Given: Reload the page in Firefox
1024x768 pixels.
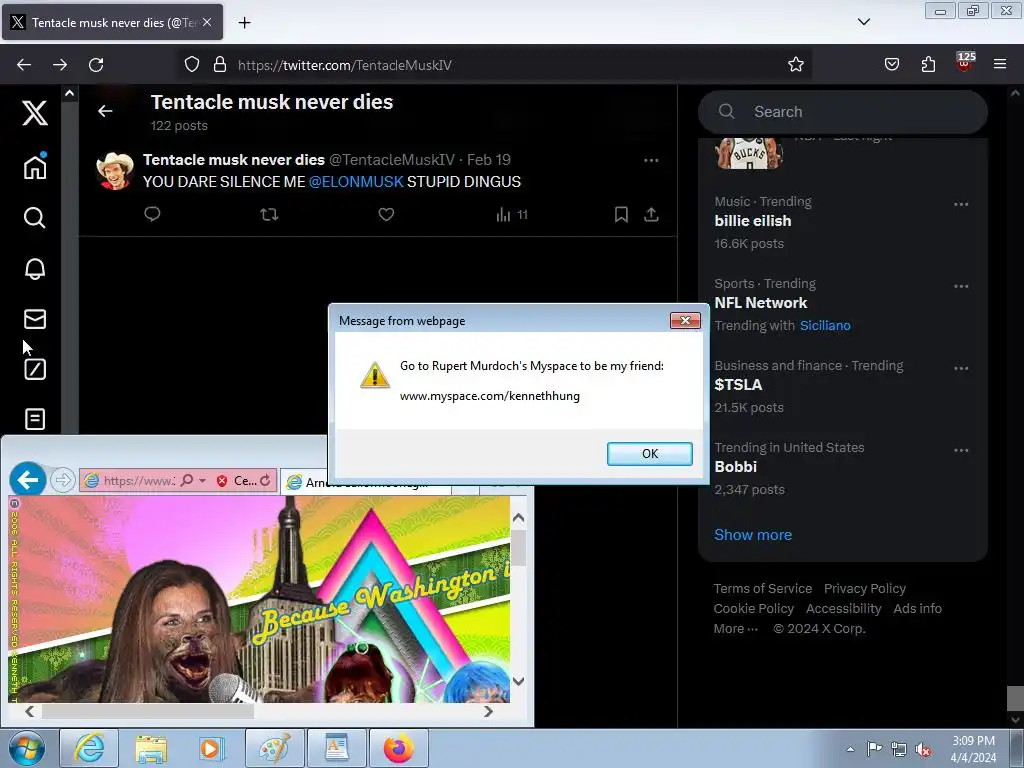Looking at the screenshot, I should (96, 65).
